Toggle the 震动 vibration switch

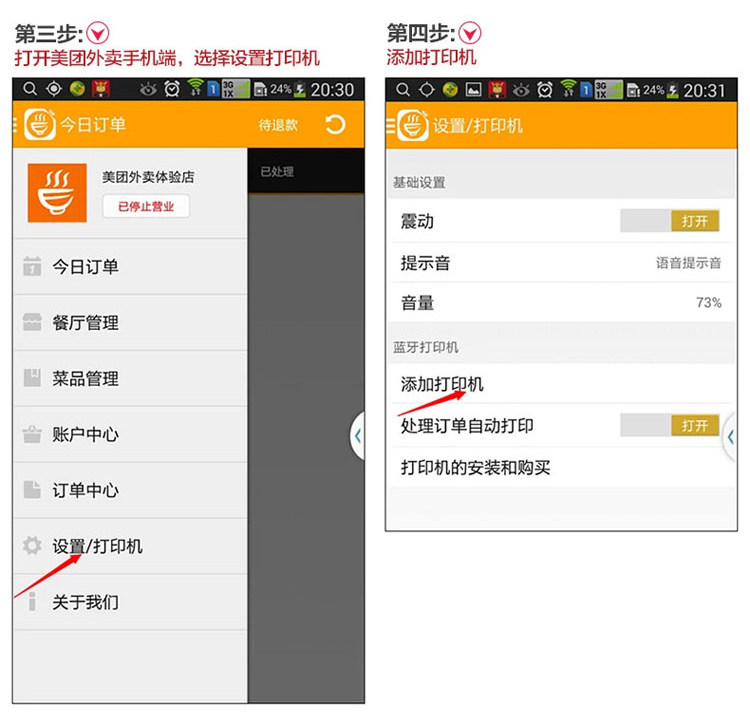point(670,221)
